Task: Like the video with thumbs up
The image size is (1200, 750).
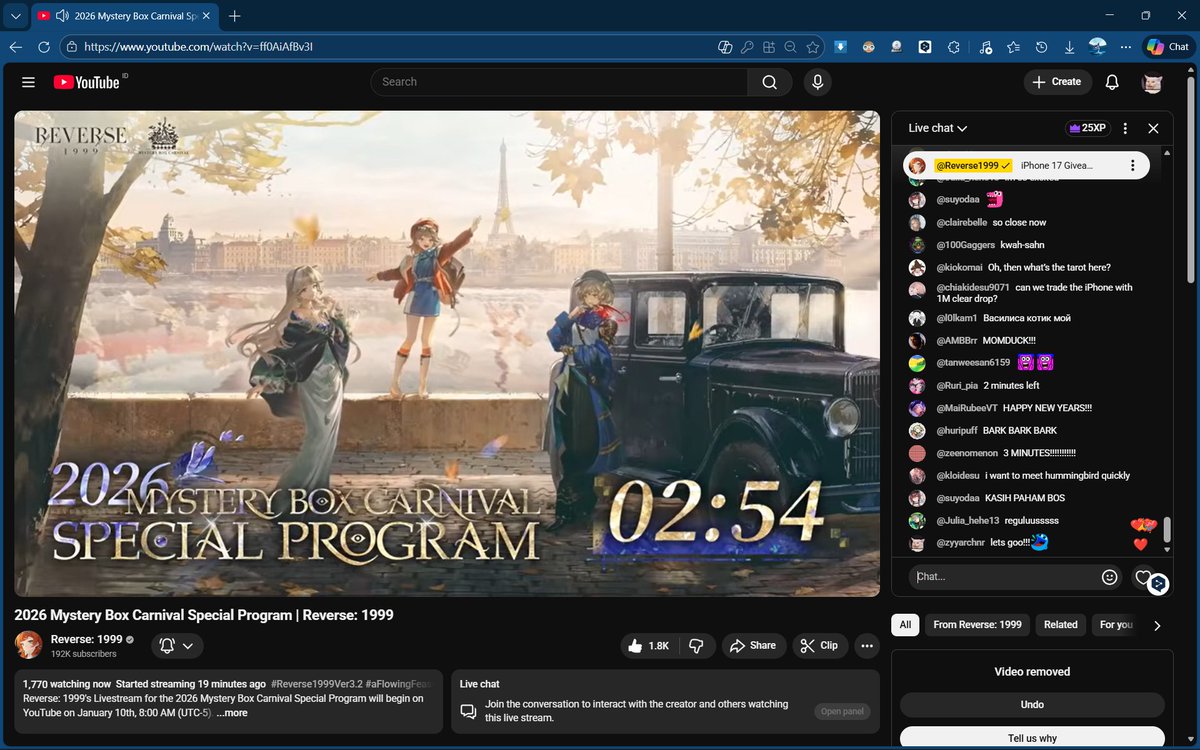Action: click(649, 646)
